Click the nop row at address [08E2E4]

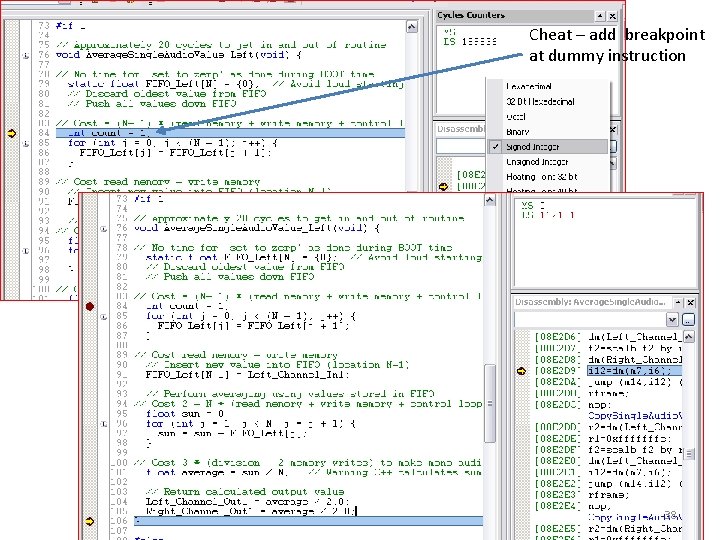pos(608,506)
